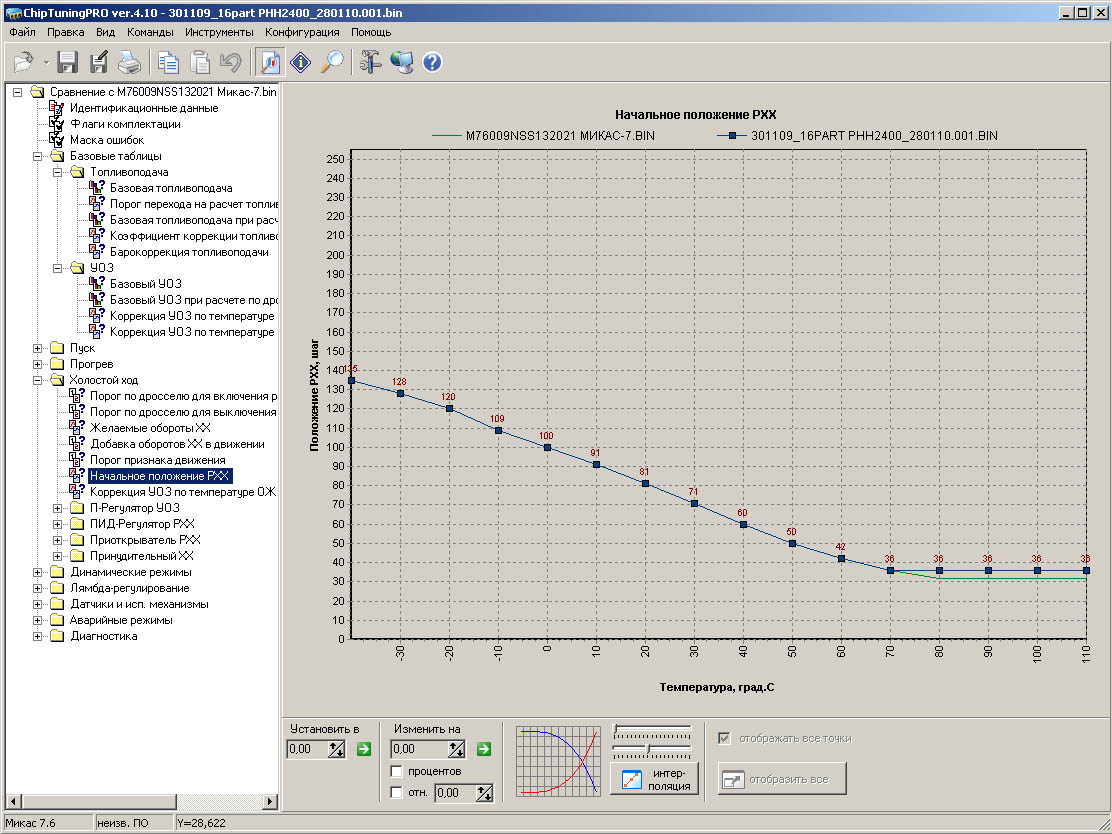
Task: Click the Save As floppy-with-pencil icon
Action: click(99, 62)
